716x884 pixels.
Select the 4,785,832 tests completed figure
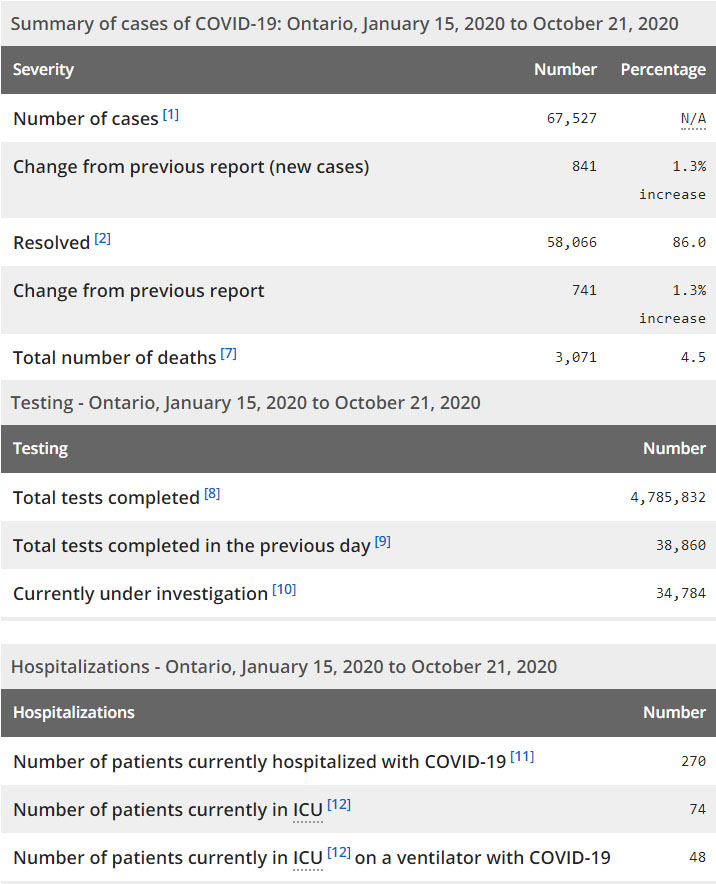[667, 498]
